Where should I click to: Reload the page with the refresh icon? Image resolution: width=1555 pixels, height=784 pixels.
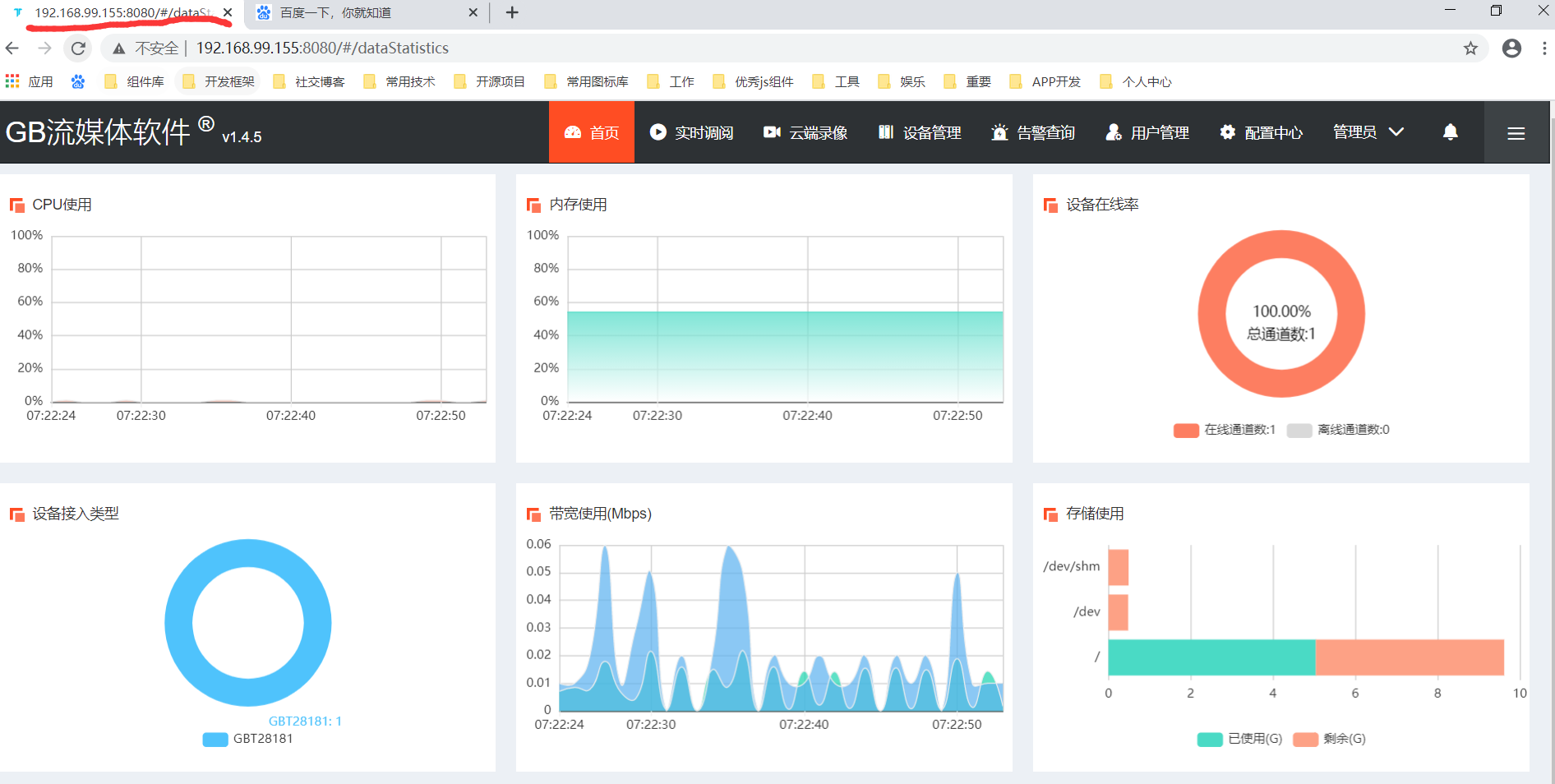click(78, 48)
